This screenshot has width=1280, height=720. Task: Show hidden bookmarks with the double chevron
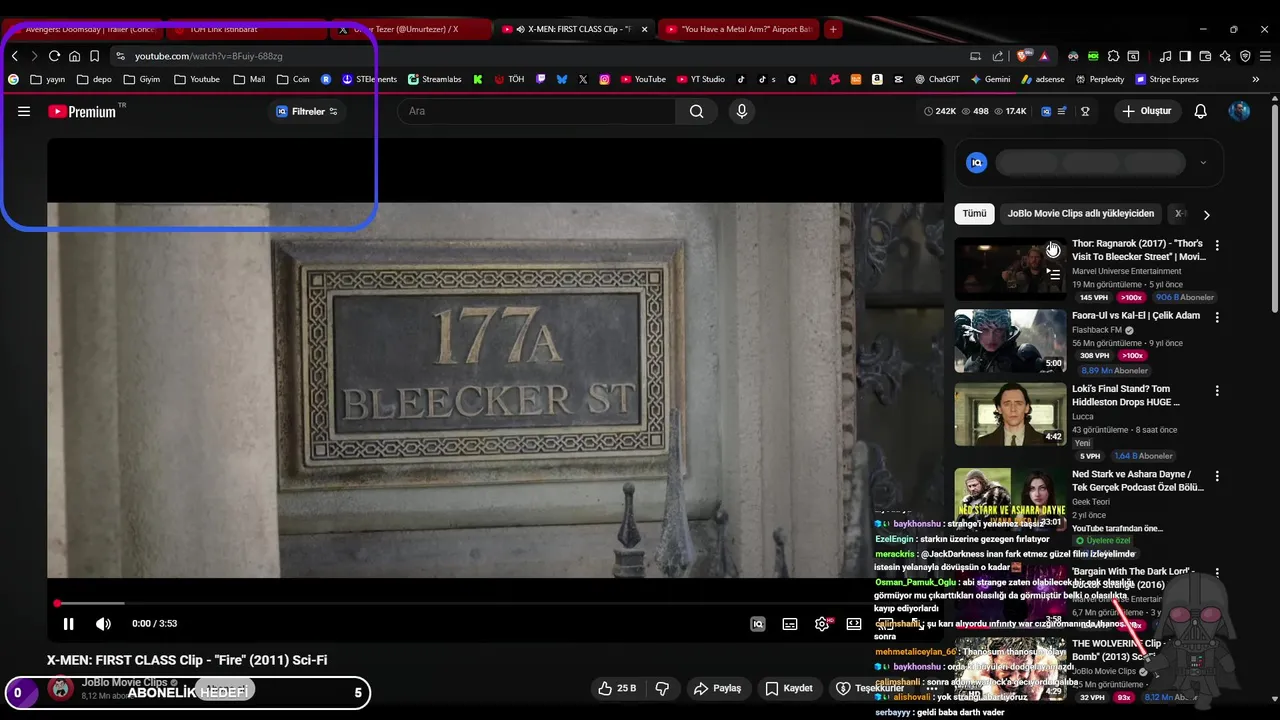1256,79
